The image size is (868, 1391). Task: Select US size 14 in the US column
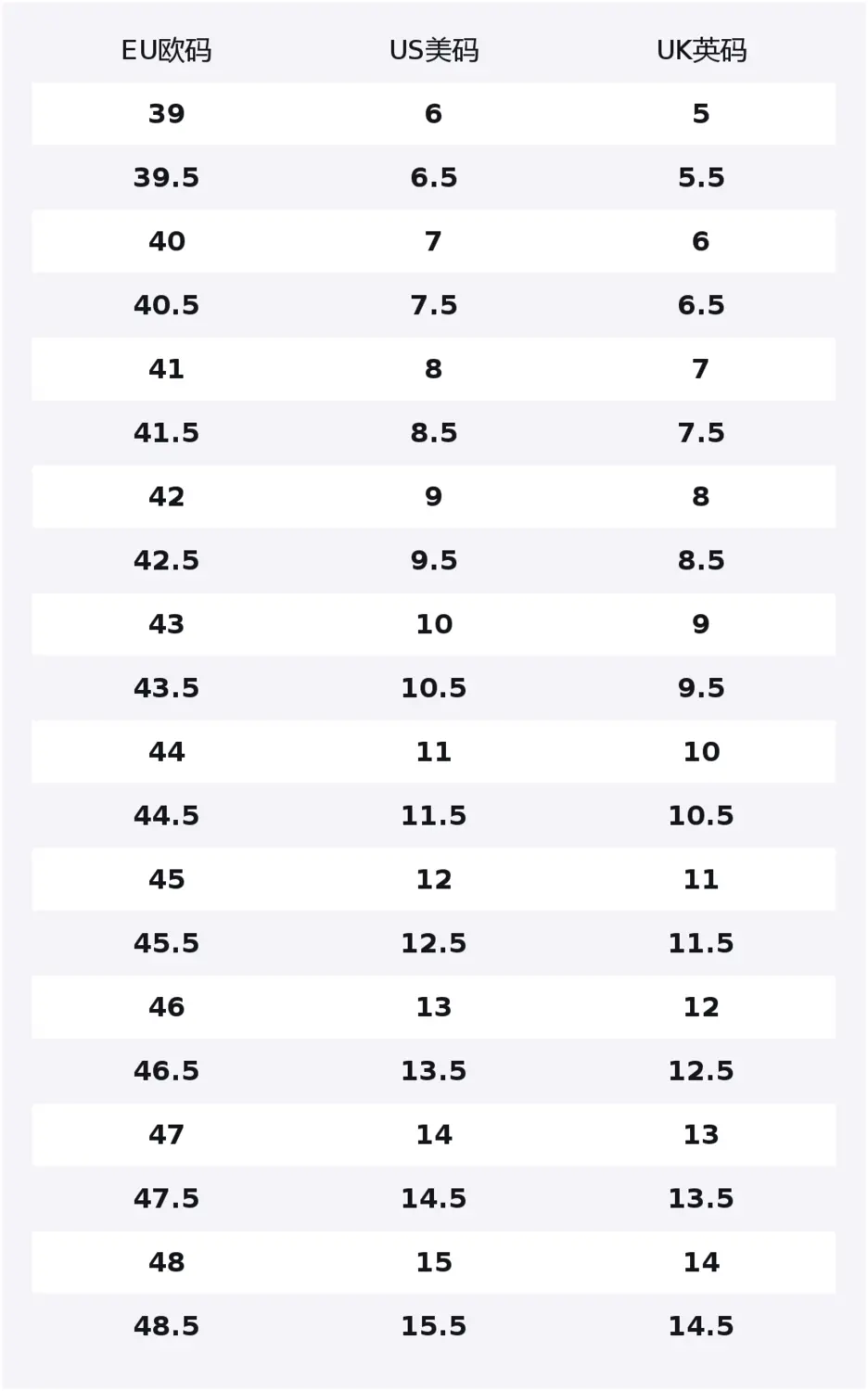434,1135
